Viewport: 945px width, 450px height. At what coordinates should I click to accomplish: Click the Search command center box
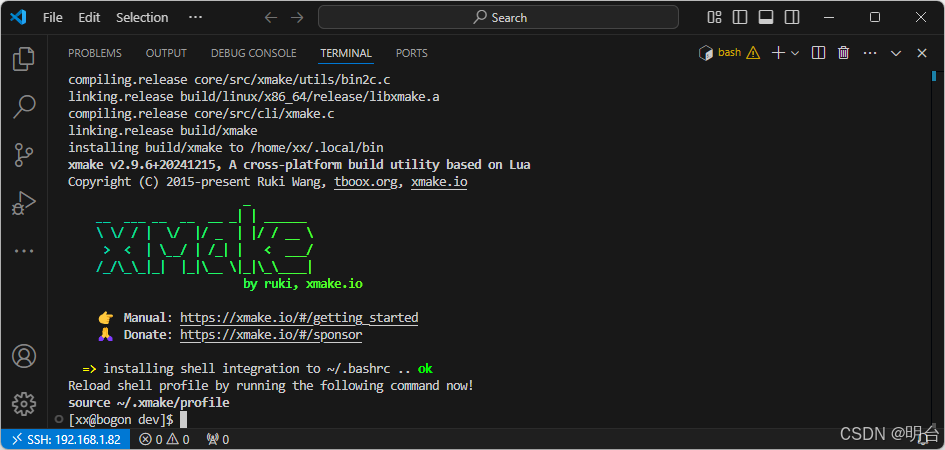click(x=498, y=17)
